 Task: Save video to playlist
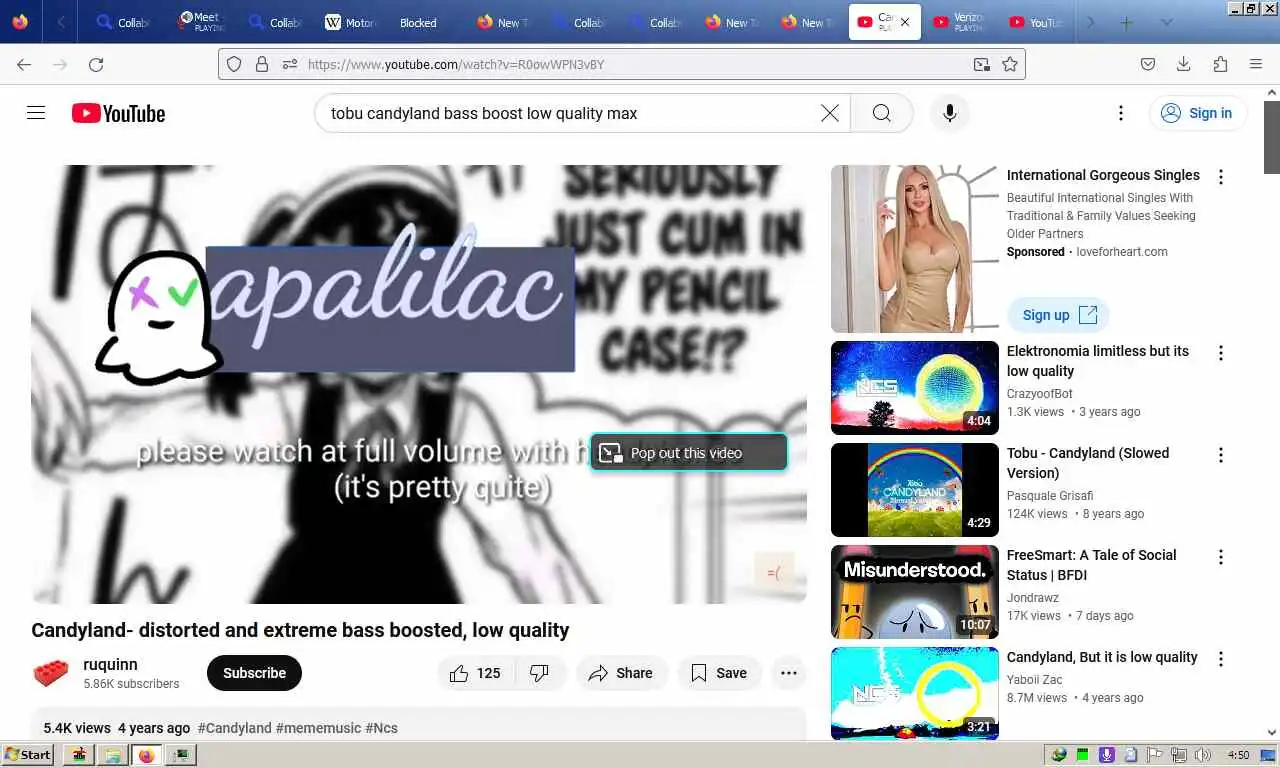point(719,673)
